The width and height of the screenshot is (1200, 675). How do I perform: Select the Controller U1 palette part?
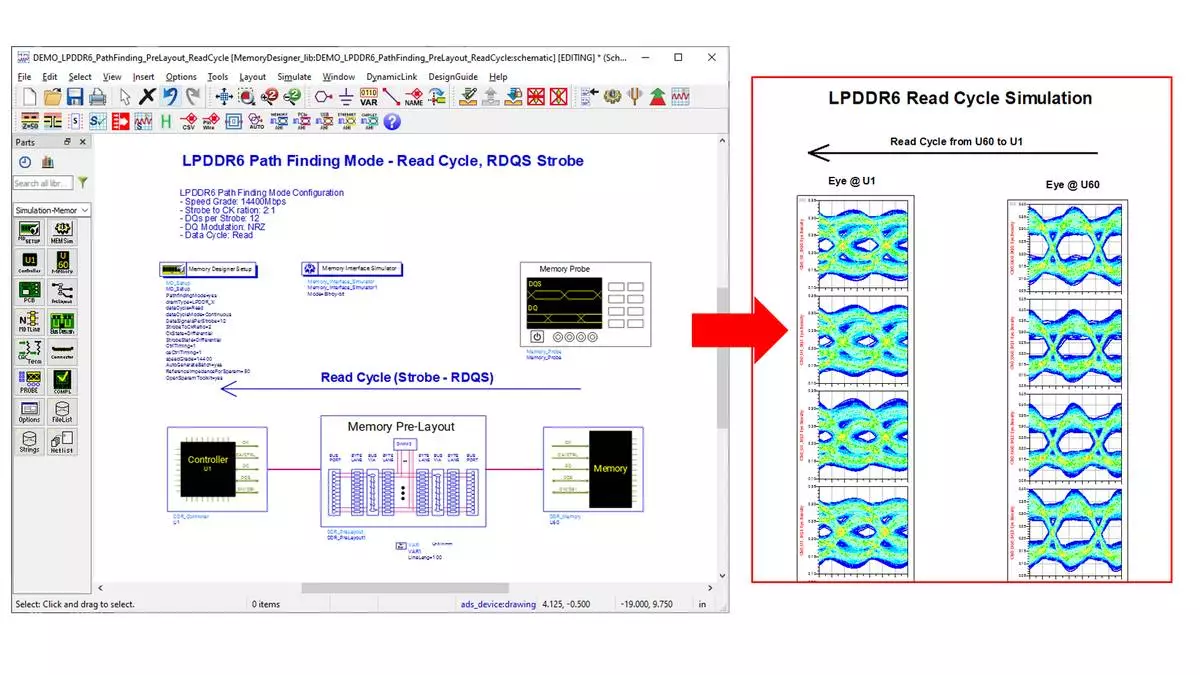coord(29,263)
